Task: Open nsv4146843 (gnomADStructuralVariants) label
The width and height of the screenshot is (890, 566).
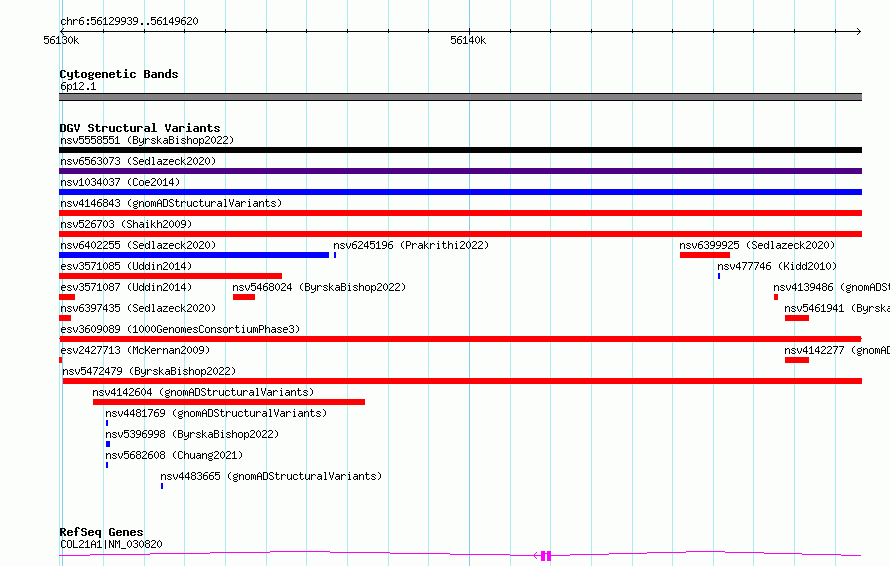Action: pyautogui.click(x=171, y=203)
